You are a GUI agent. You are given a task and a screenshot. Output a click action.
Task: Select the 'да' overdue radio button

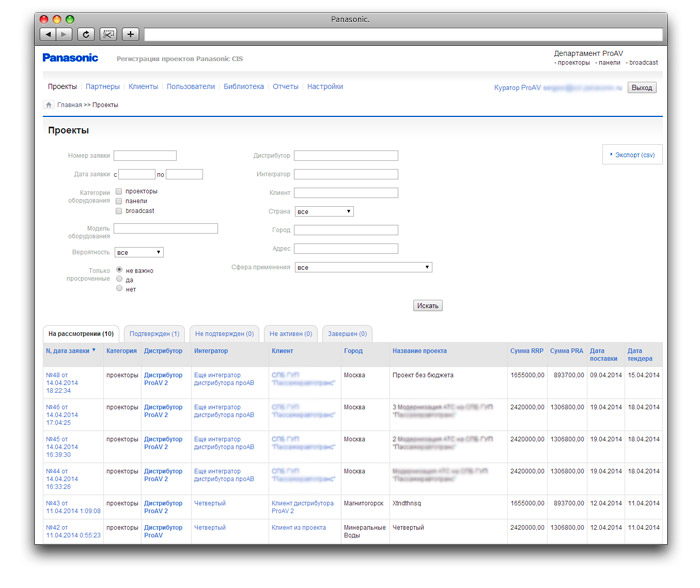point(120,279)
